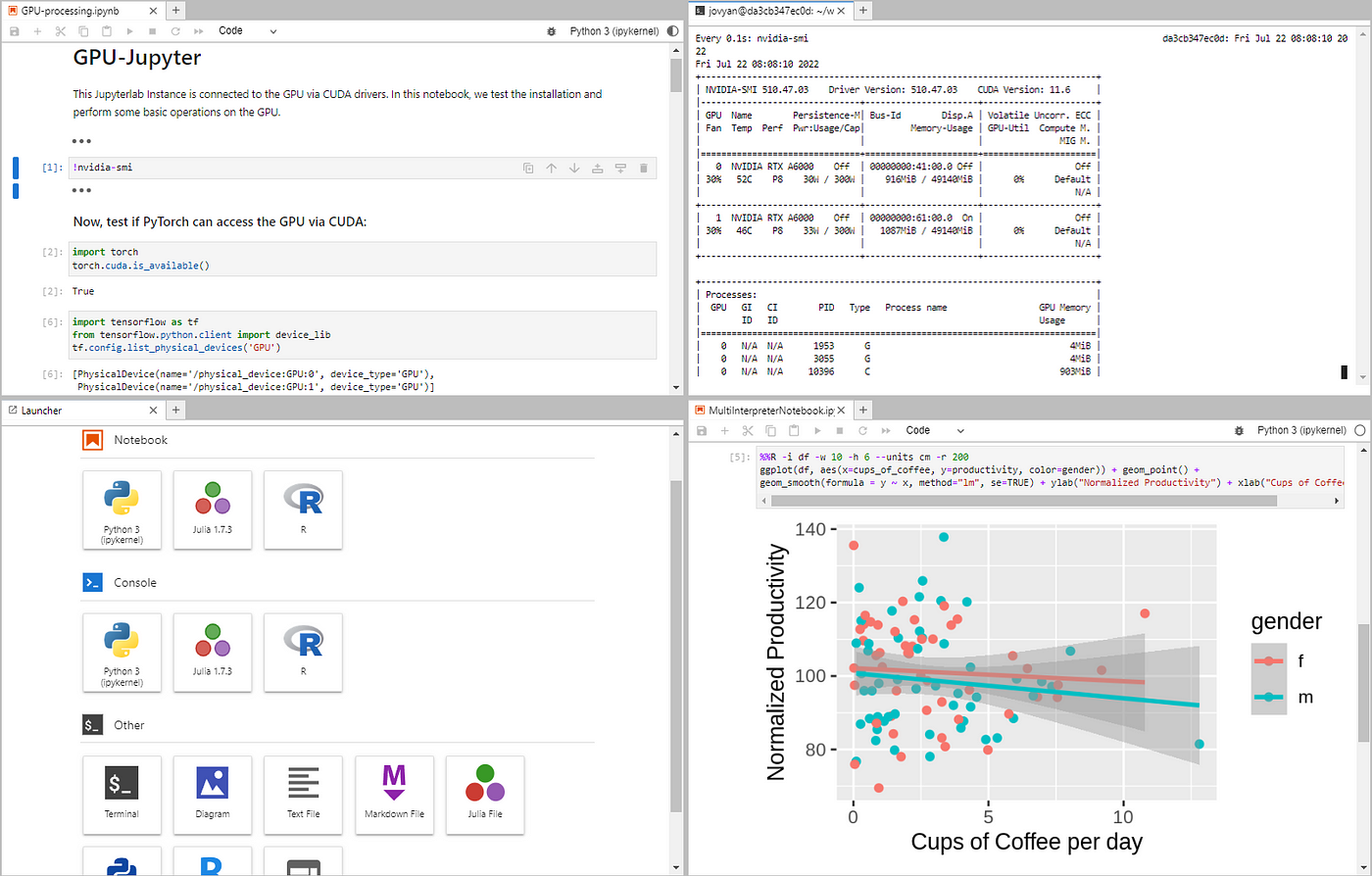Restart and run all cells in GPU-processing
Viewport: 1372px width, 876px height.
point(199,31)
